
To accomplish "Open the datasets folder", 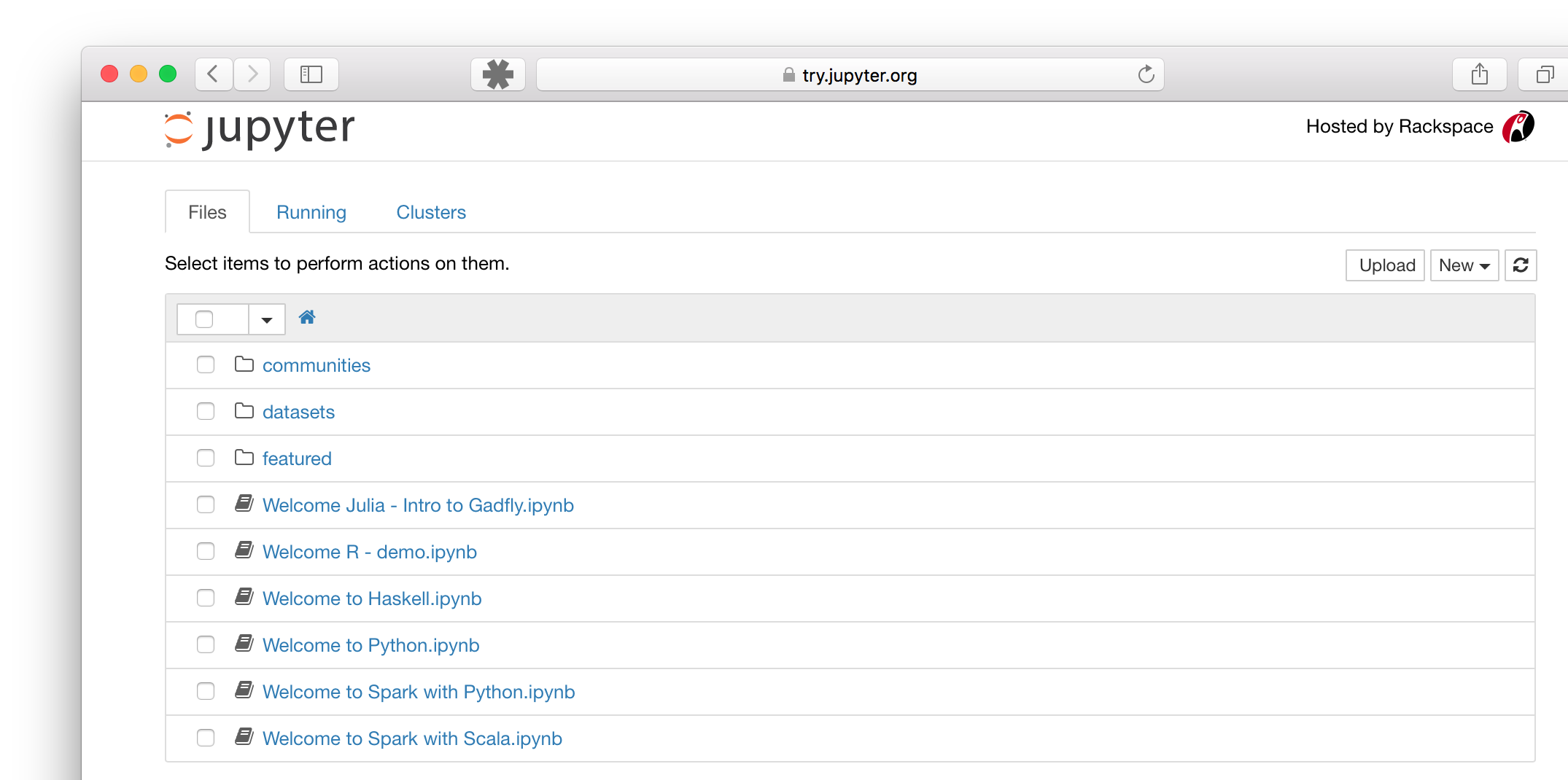I will click(298, 412).
